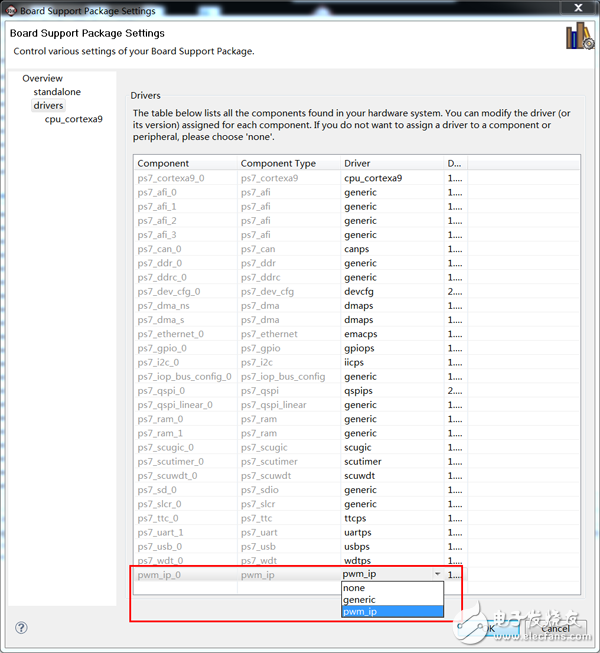Viewport: 600px width, 653px height.
Task: Click the Component column header
Action: tap(163, 163)
